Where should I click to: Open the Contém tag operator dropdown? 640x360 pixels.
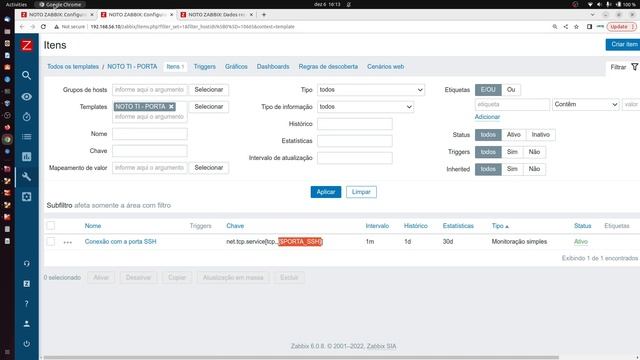(585, 104)
